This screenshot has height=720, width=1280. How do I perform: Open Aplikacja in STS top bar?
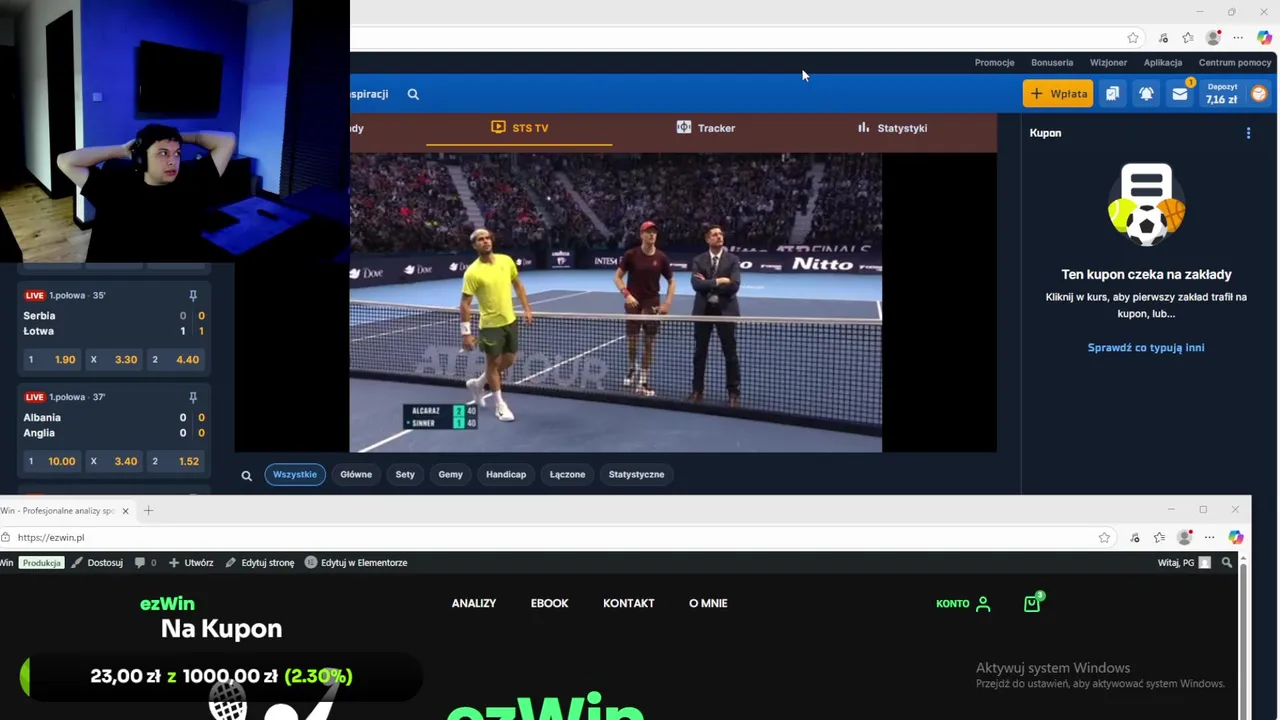pyautogui.click(x=1163, y=62)
